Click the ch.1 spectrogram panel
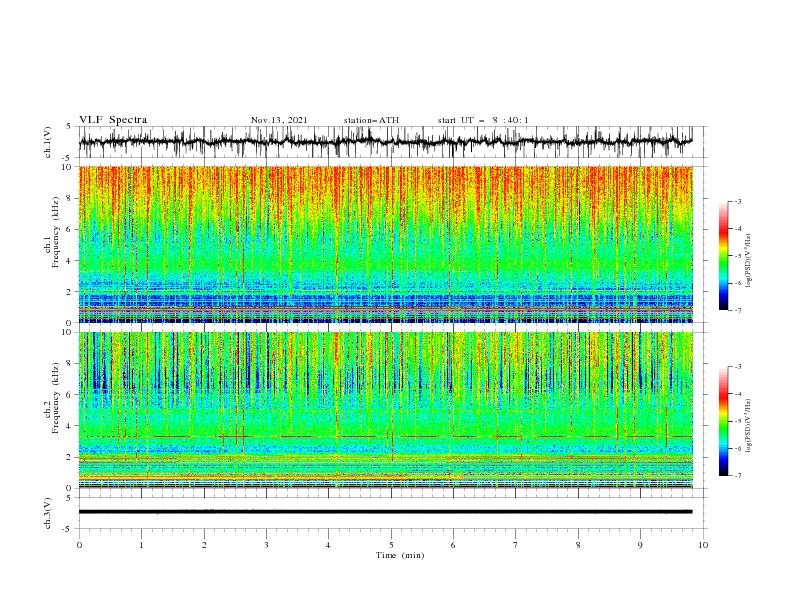 (x=385, y=244)
